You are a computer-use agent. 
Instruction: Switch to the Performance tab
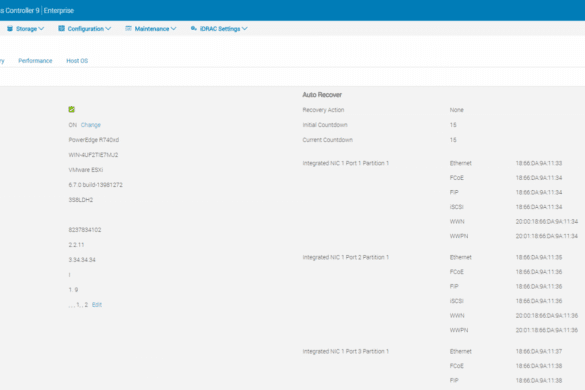[x=35, y=60]
